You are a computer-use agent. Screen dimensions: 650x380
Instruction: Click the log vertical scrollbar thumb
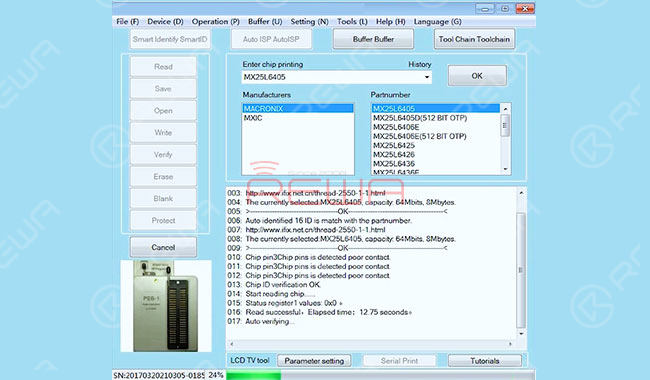(521, 270)
